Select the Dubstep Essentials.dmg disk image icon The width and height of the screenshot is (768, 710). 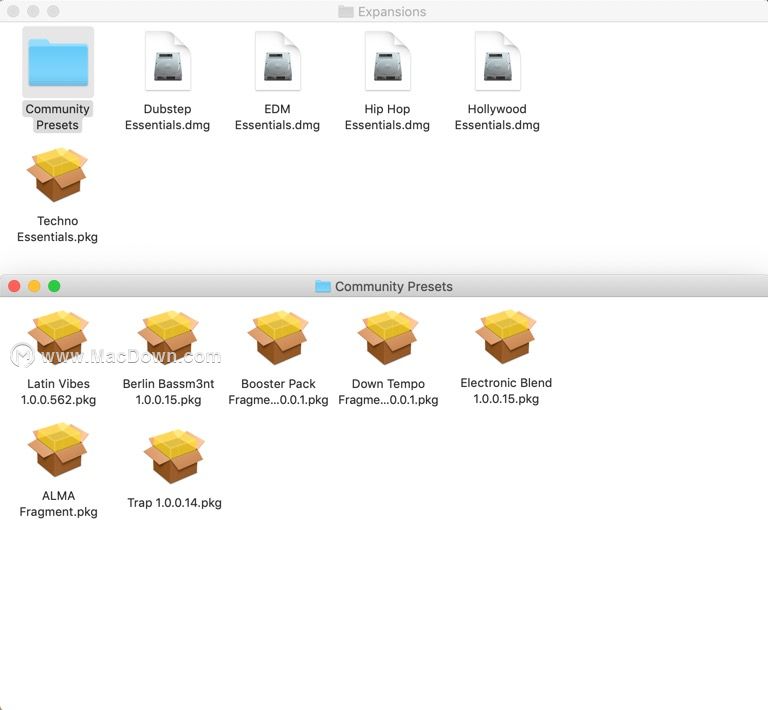coord(168,61)
